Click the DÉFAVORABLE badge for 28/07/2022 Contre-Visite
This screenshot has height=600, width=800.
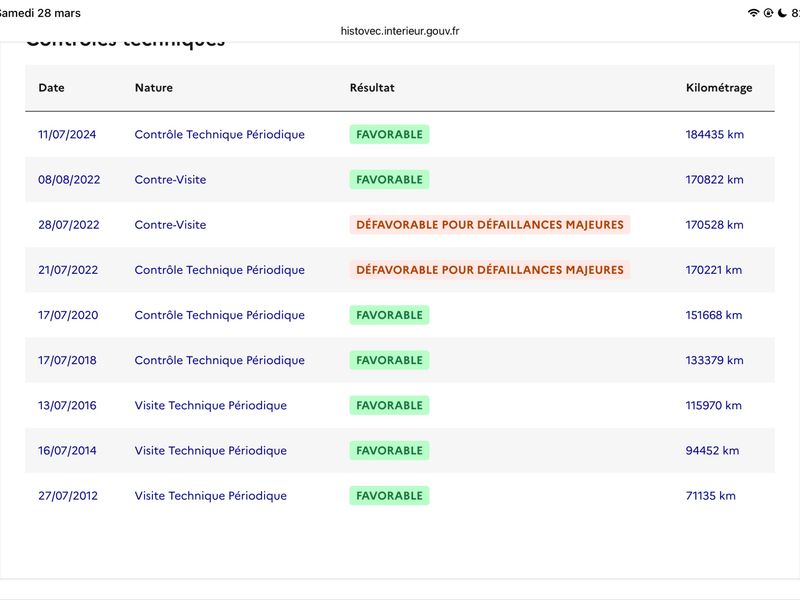pos(489,225)
